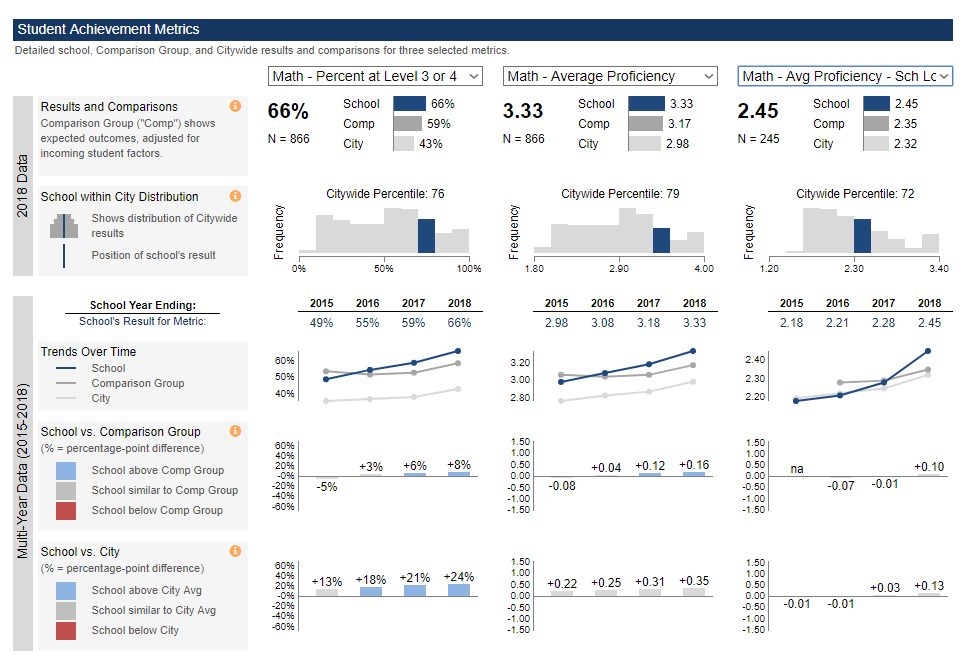Open the Math - Percent at Level 3 or 4 dropdown
This screenshot has height=662, width=965.
(376, 76)
